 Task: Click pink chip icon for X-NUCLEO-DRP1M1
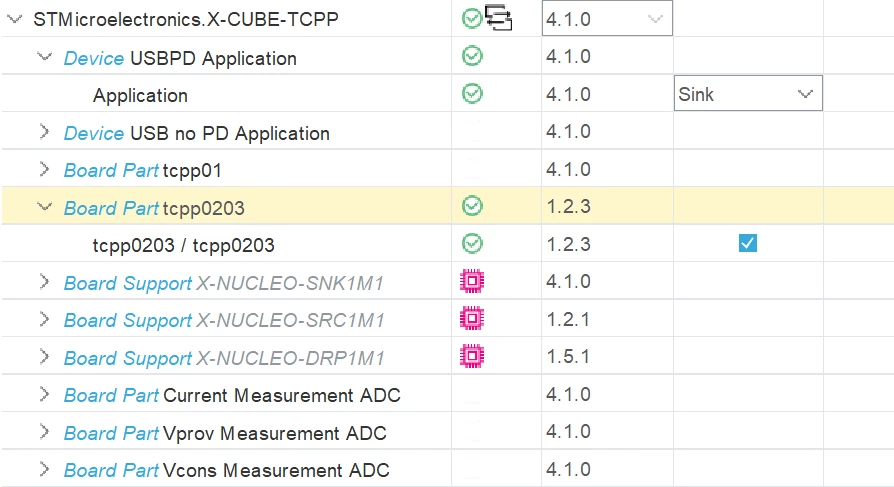point(472,356)
